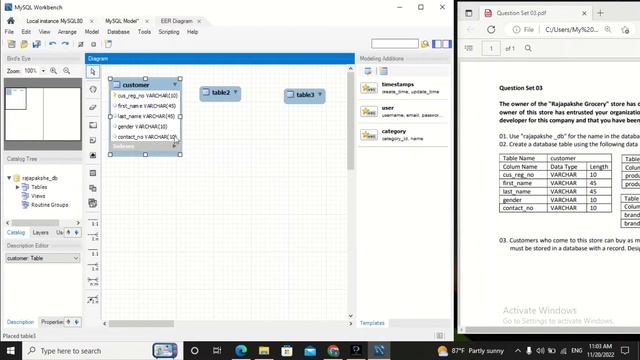The height and width of the screenshot is (360, 640).
Task: Select the text note tool
Action: (x=93, y=140)
